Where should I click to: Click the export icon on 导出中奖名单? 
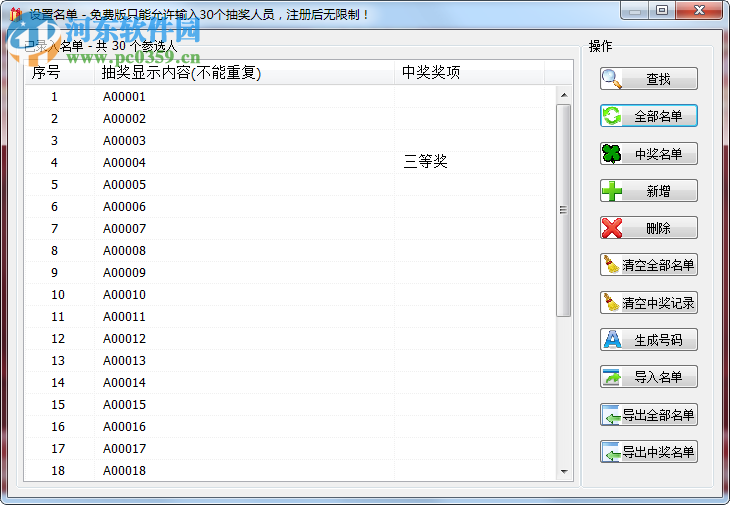click(611, 451)
